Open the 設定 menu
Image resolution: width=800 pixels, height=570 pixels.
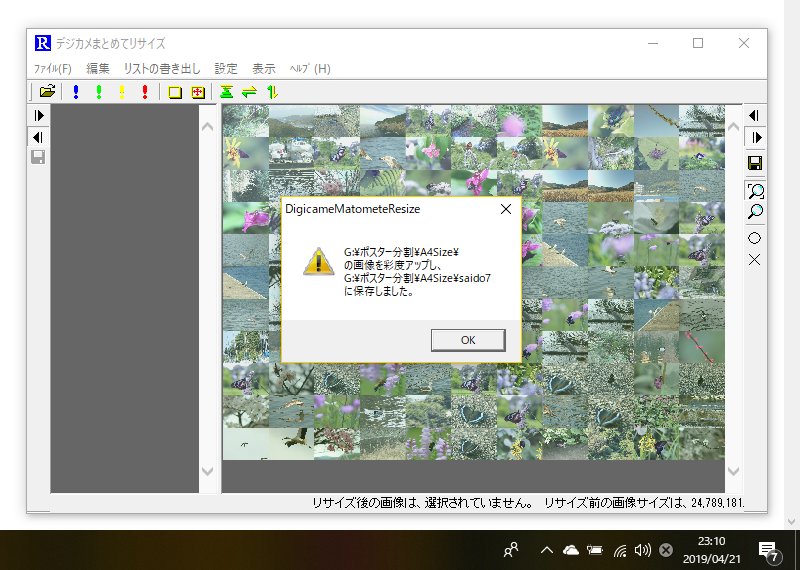pyautogui.click(x=226, y=68)
